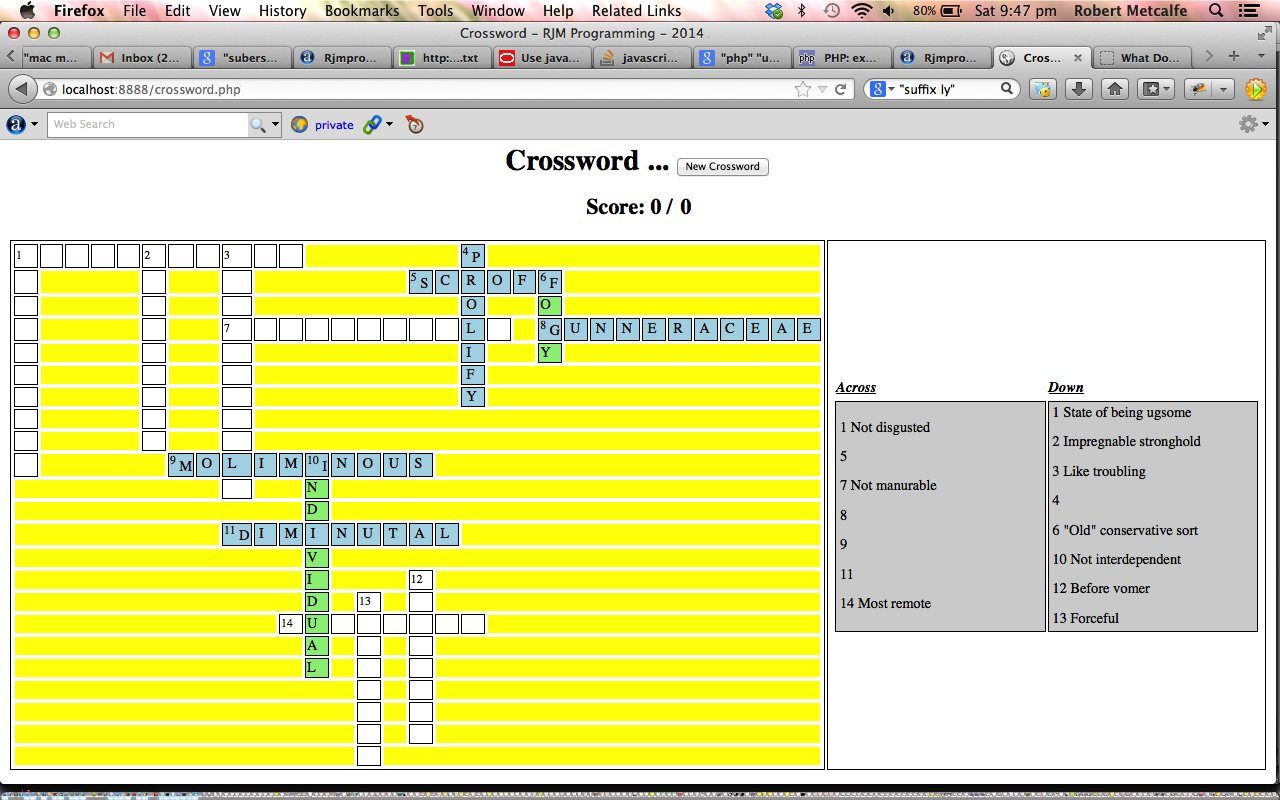Click the clue "1 Not disgusted"
The image size is (1280, 800).
885,427
